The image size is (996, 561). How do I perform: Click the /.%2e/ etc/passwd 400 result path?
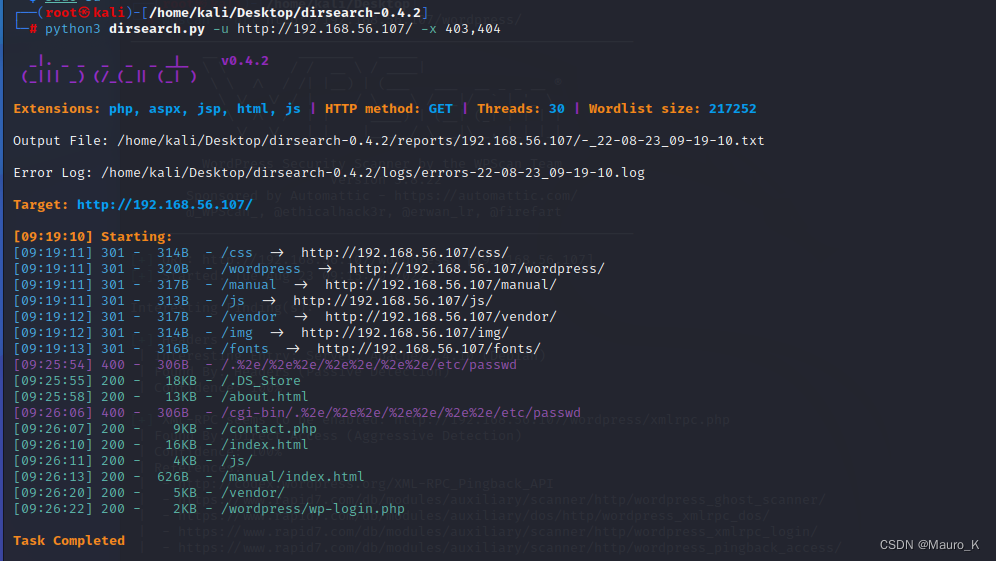(368, 365)
